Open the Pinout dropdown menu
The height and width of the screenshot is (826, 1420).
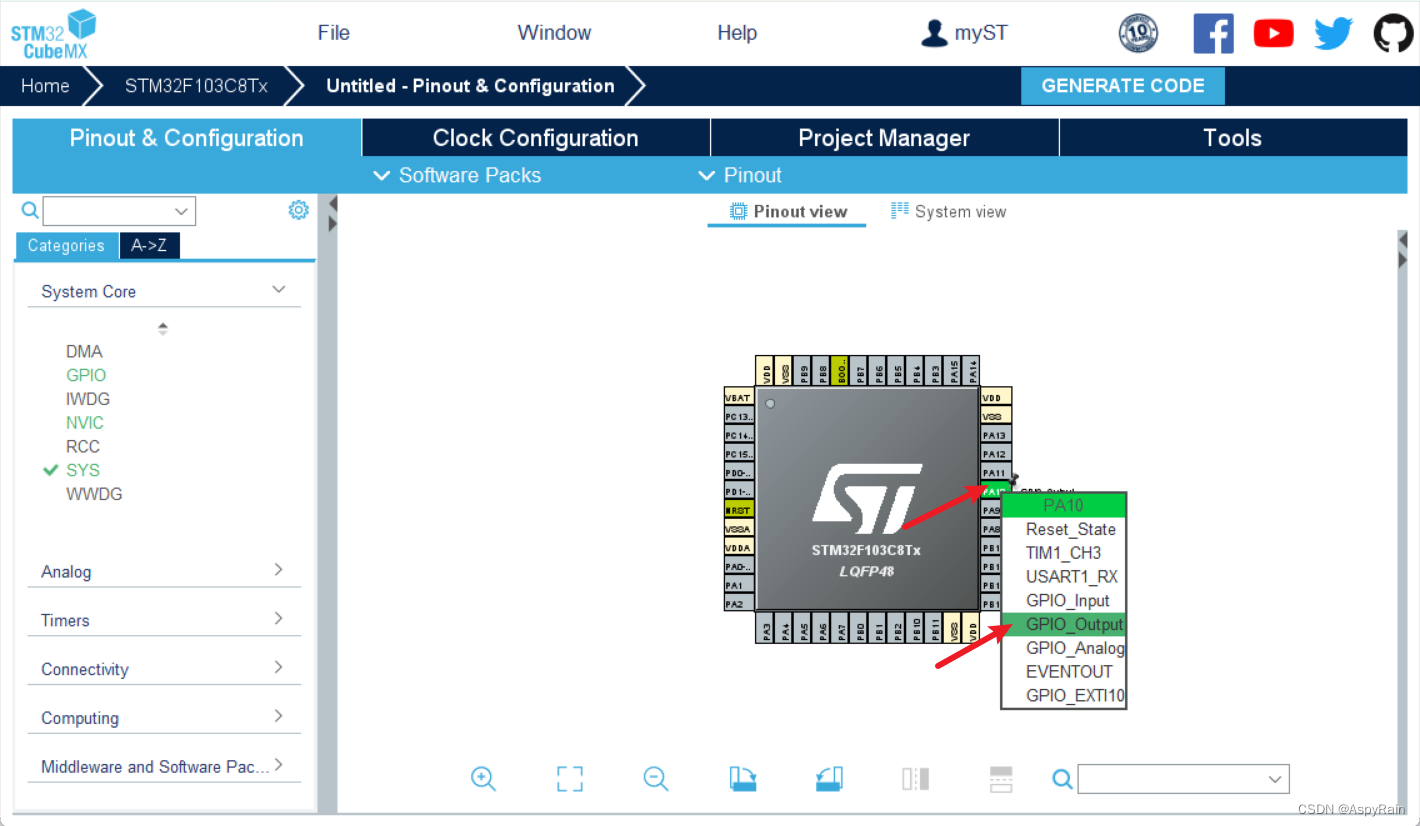[x=739, y=175]
